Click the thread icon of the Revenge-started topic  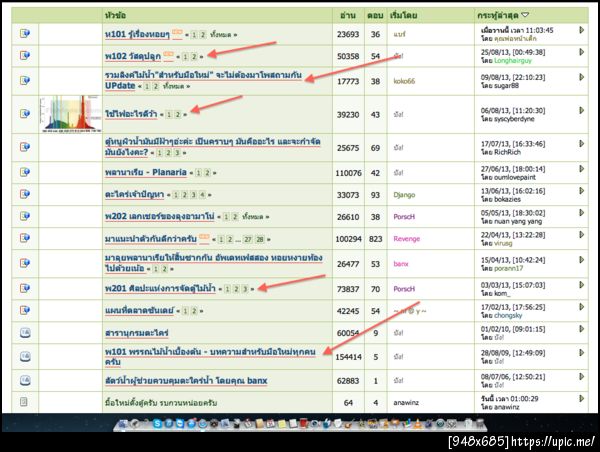pyautogui.click(x=25, y=238)
